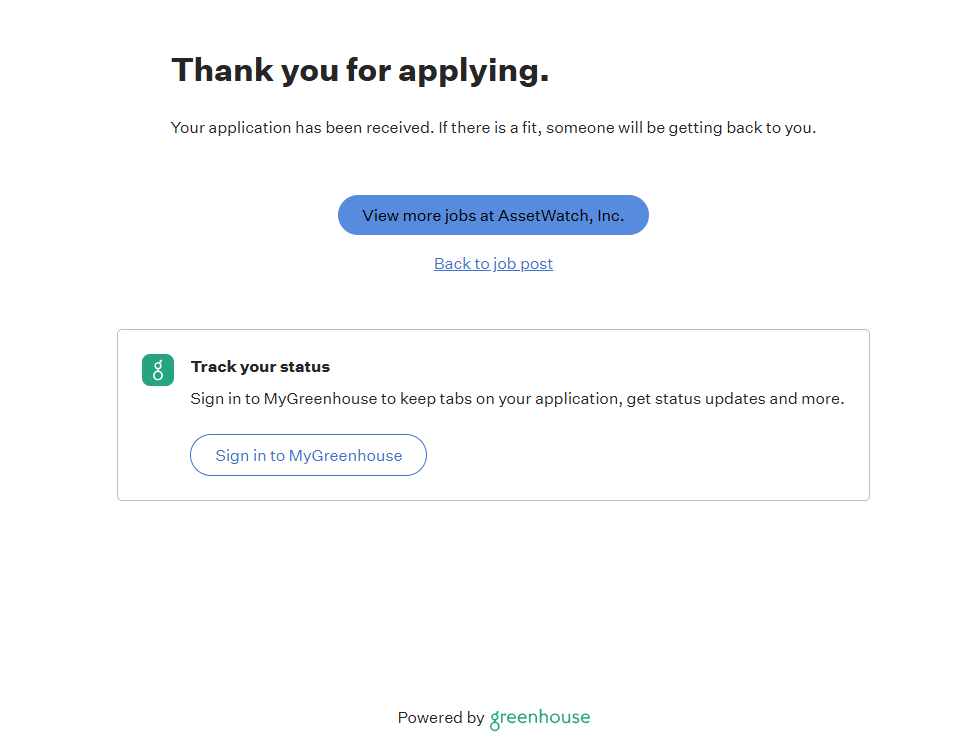The image size is (972, 753).
Task: Click "MyGreenhouse" in the status description sentence
Action: tap(321, 399)
